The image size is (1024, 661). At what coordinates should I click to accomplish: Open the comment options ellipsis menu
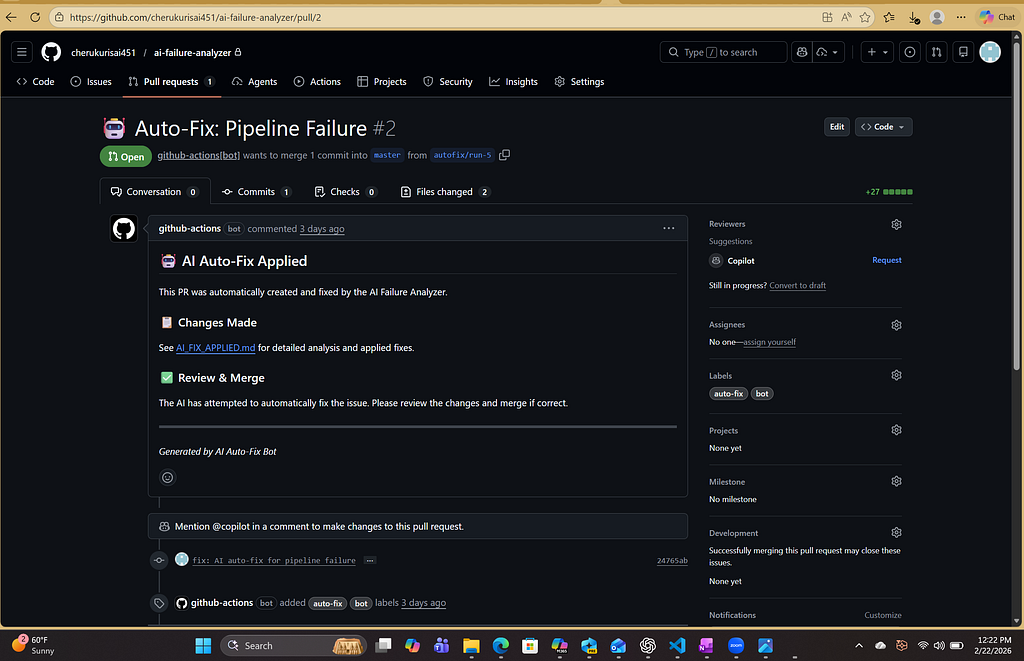[669, 228]
